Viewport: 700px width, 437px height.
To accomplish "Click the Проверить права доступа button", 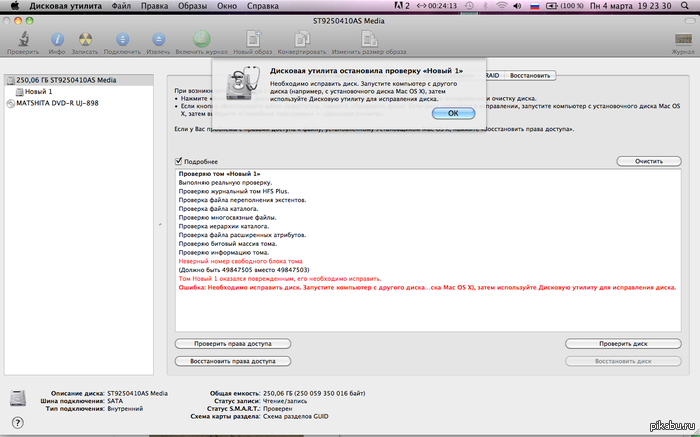I will point(232,343).
